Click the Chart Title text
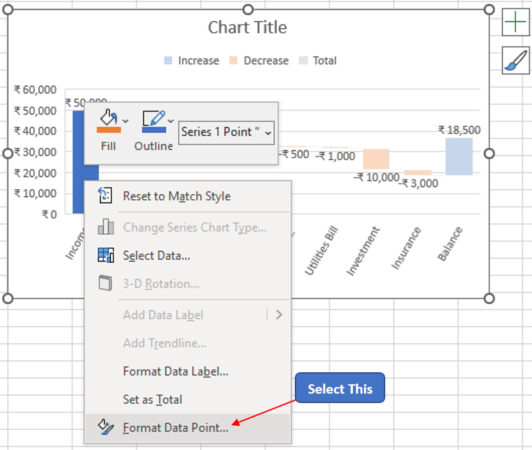The height and width of the screenshot is (450, 532). coord(247,27)
